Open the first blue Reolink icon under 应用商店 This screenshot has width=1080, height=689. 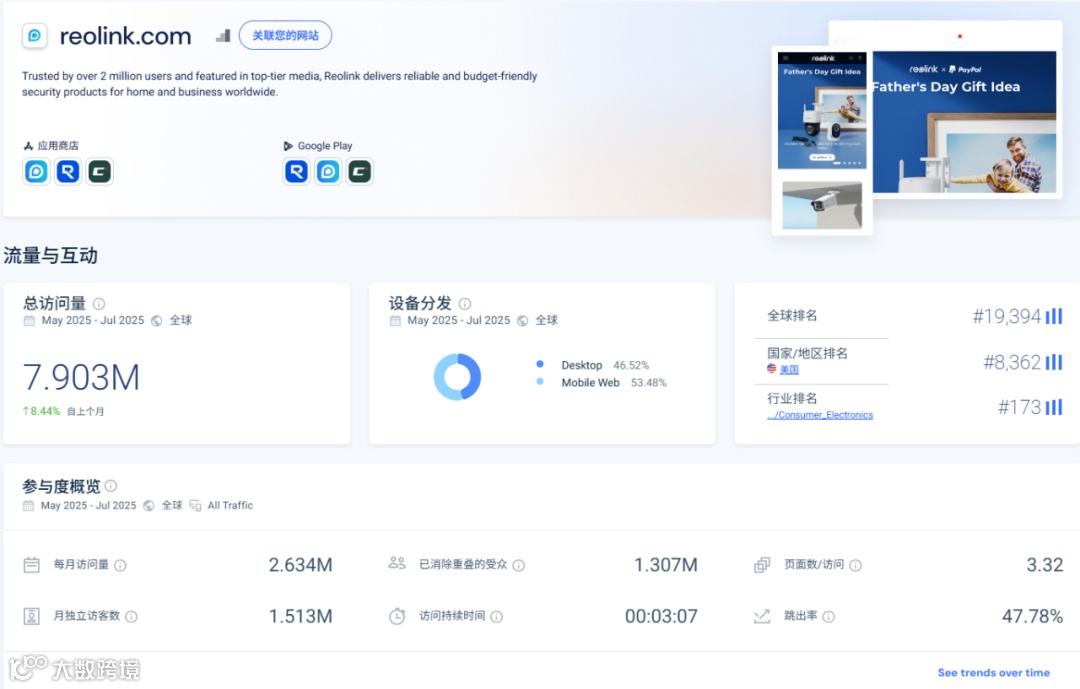(37, 171)
